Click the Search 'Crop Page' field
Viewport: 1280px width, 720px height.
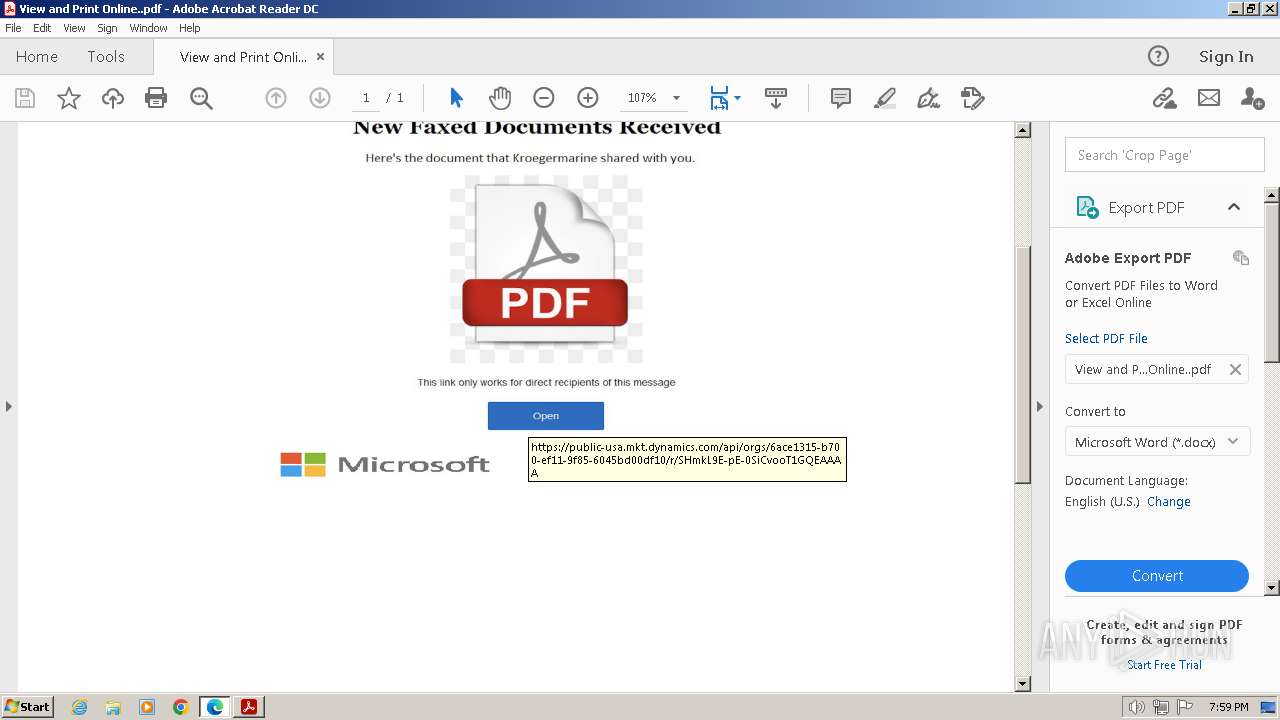[x=1165, y=155]
